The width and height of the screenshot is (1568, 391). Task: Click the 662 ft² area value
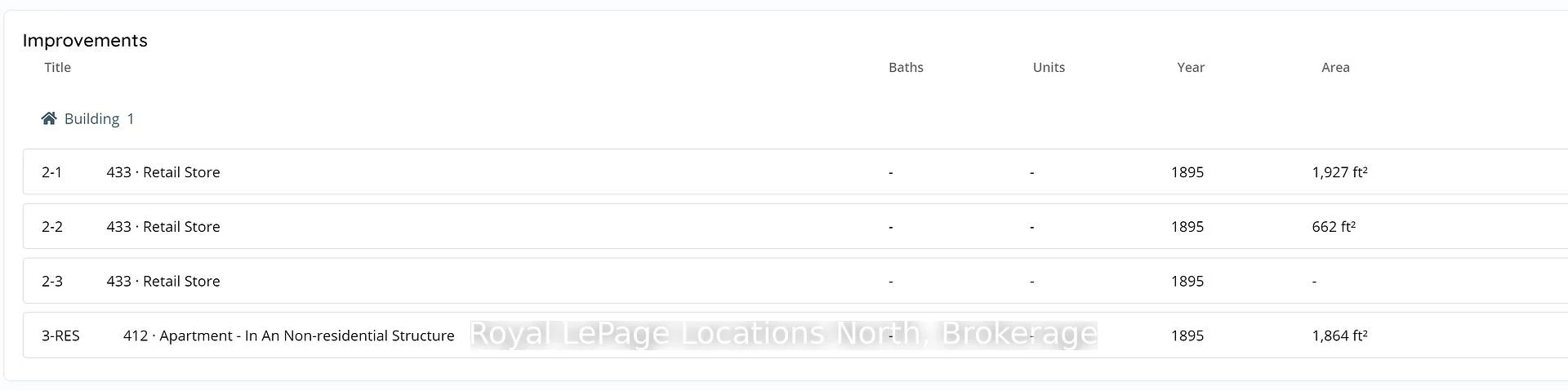pos(1334,227)
